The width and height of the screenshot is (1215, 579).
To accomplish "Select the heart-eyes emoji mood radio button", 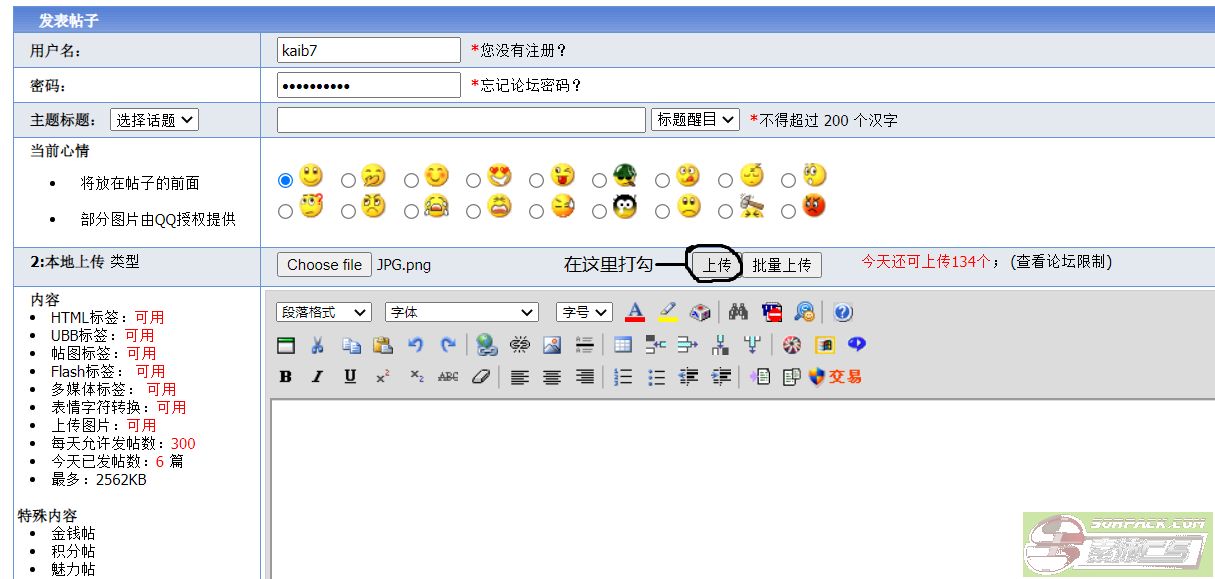I will coord(473,181).
